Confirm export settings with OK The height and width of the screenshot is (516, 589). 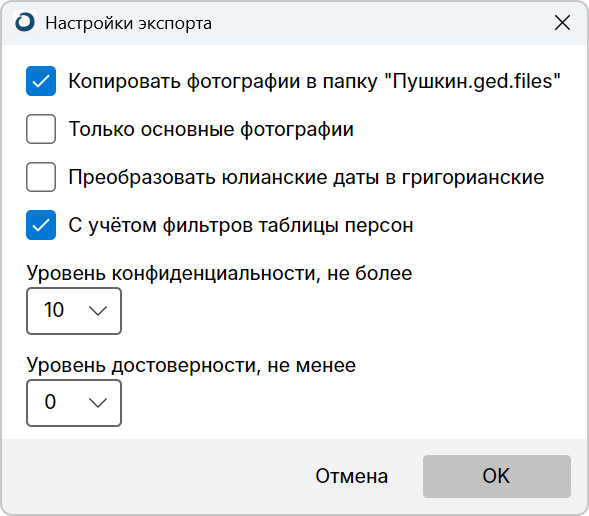(497, 477)
